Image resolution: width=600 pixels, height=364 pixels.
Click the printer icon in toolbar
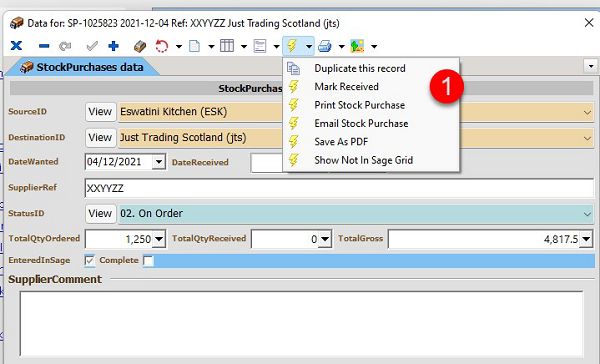(x=324, y=46)
